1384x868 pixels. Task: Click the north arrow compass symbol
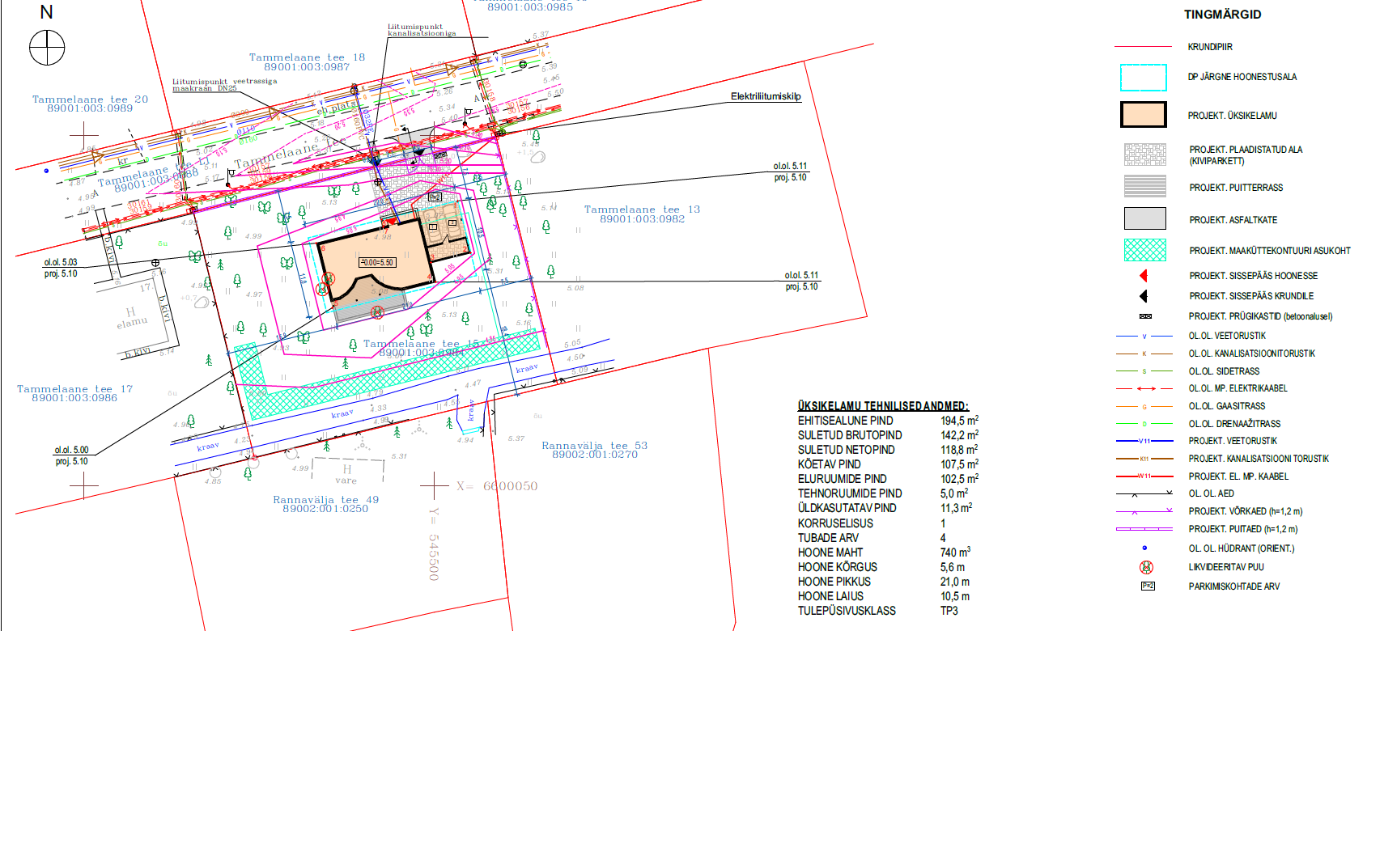pos(47,48)
